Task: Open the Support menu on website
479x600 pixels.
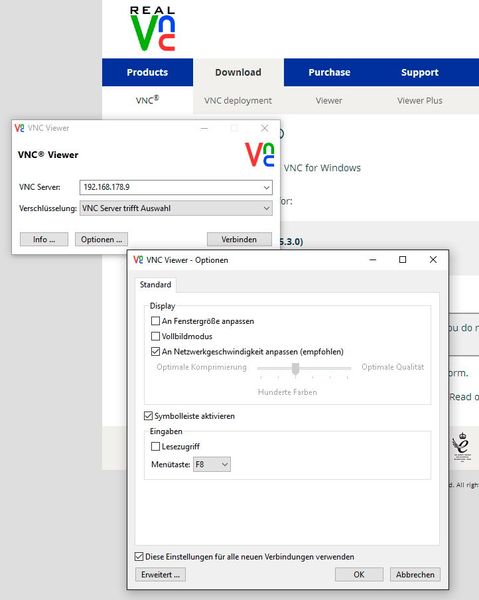Action: (420, 72)
